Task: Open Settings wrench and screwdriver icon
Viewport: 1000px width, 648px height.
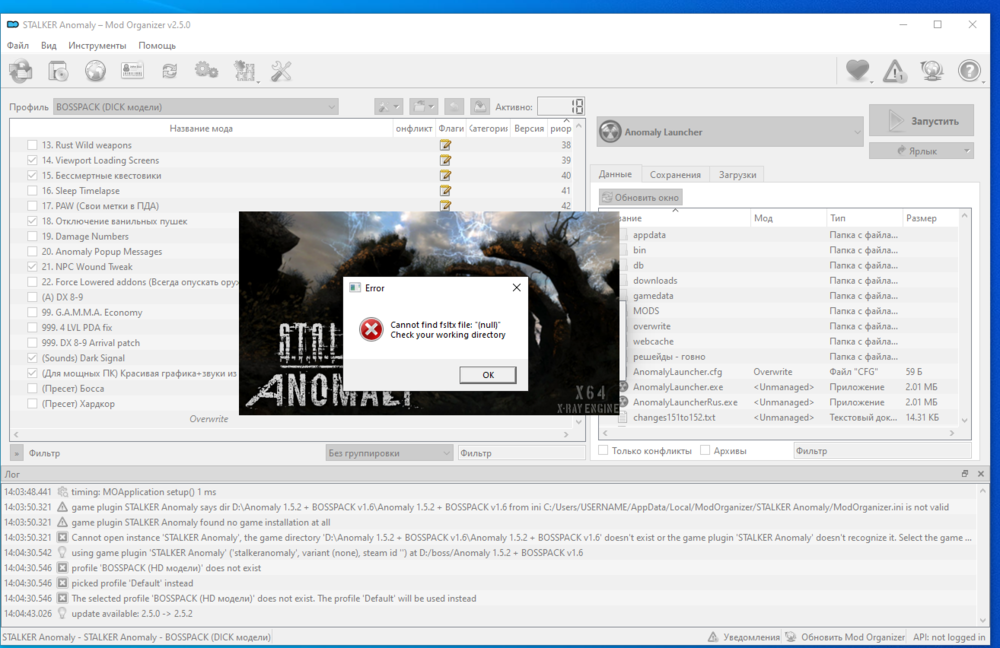Action: click(x=281, y=71)
